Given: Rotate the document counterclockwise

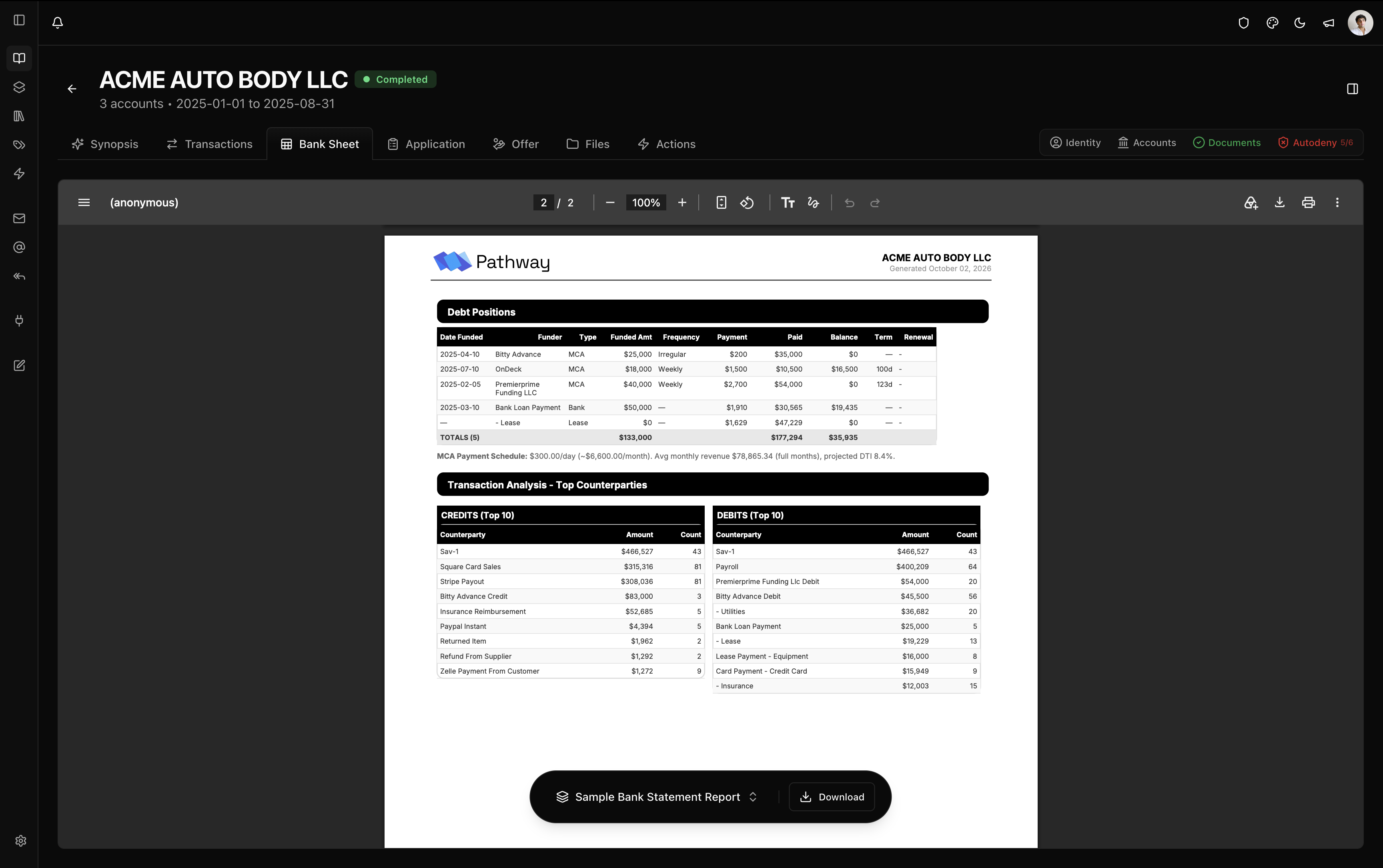Looking at the screenshot, I should pyautogui.click(x=747, y=203).
